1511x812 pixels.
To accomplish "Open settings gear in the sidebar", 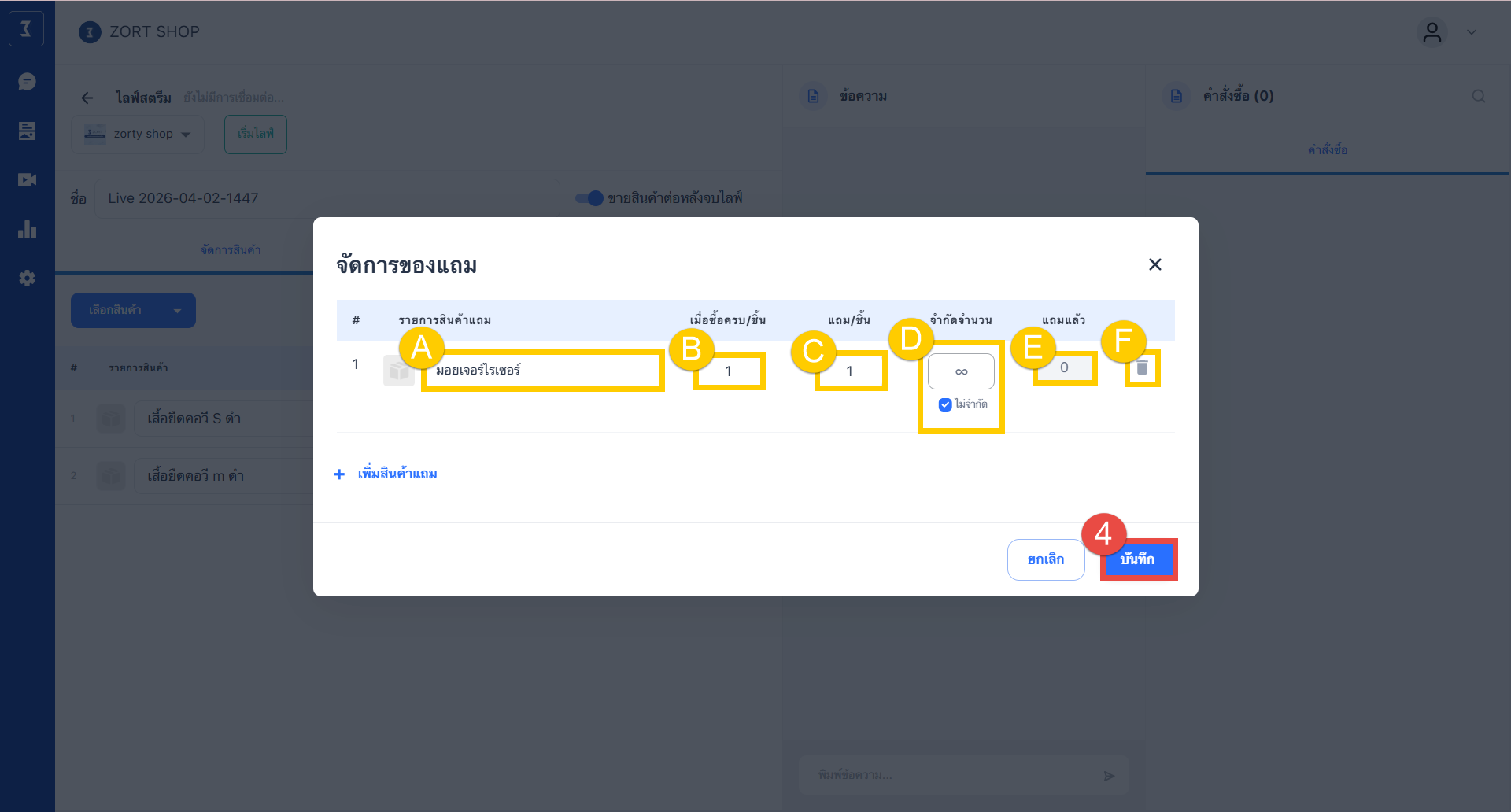I will point(27,279).
